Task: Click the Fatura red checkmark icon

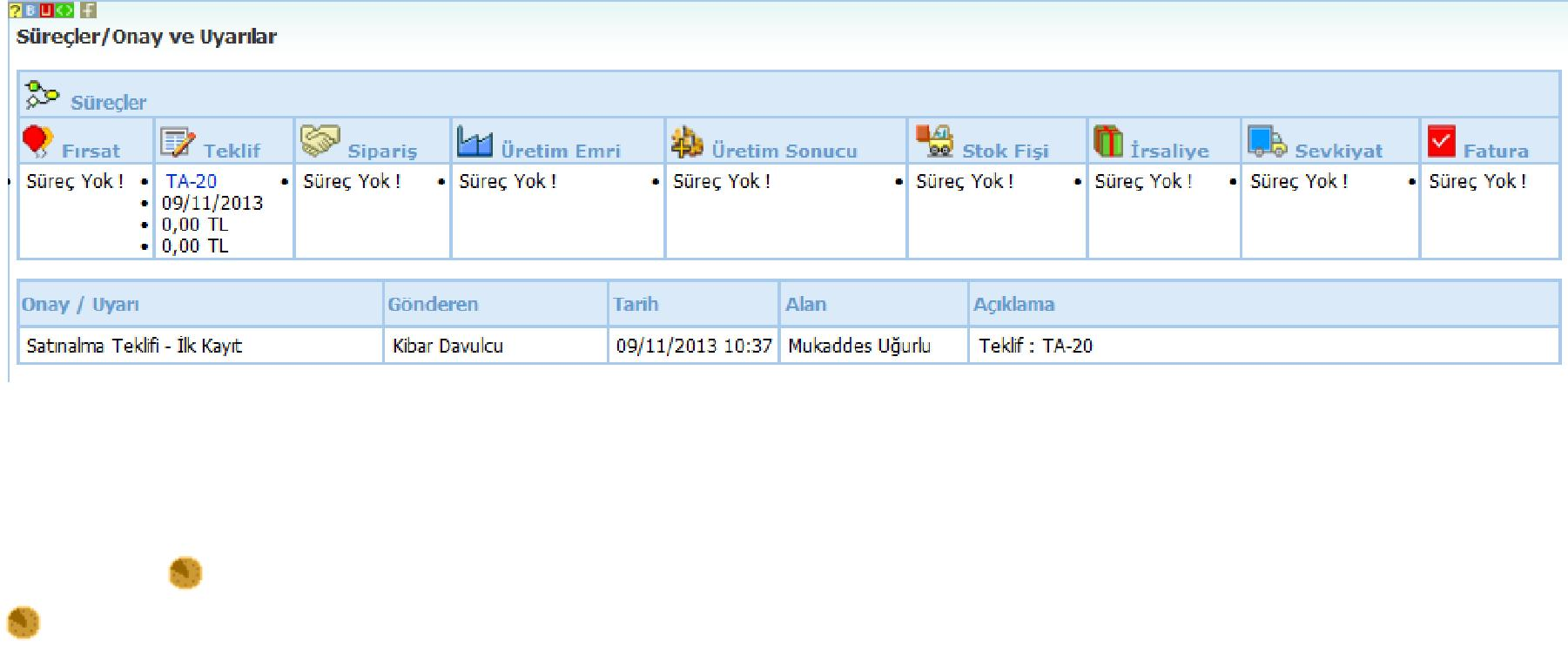Action: tap(1442, 141)
